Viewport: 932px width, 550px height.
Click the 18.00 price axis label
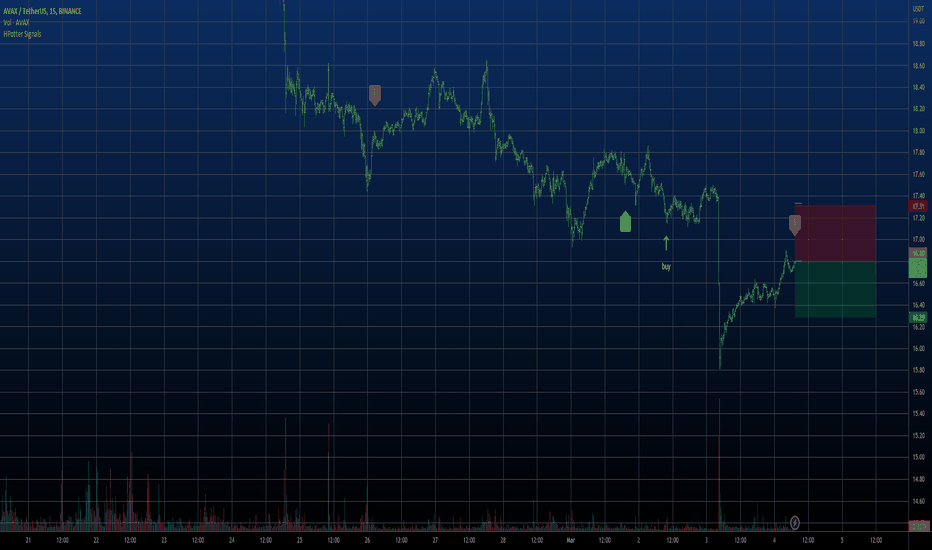(918, 131)
